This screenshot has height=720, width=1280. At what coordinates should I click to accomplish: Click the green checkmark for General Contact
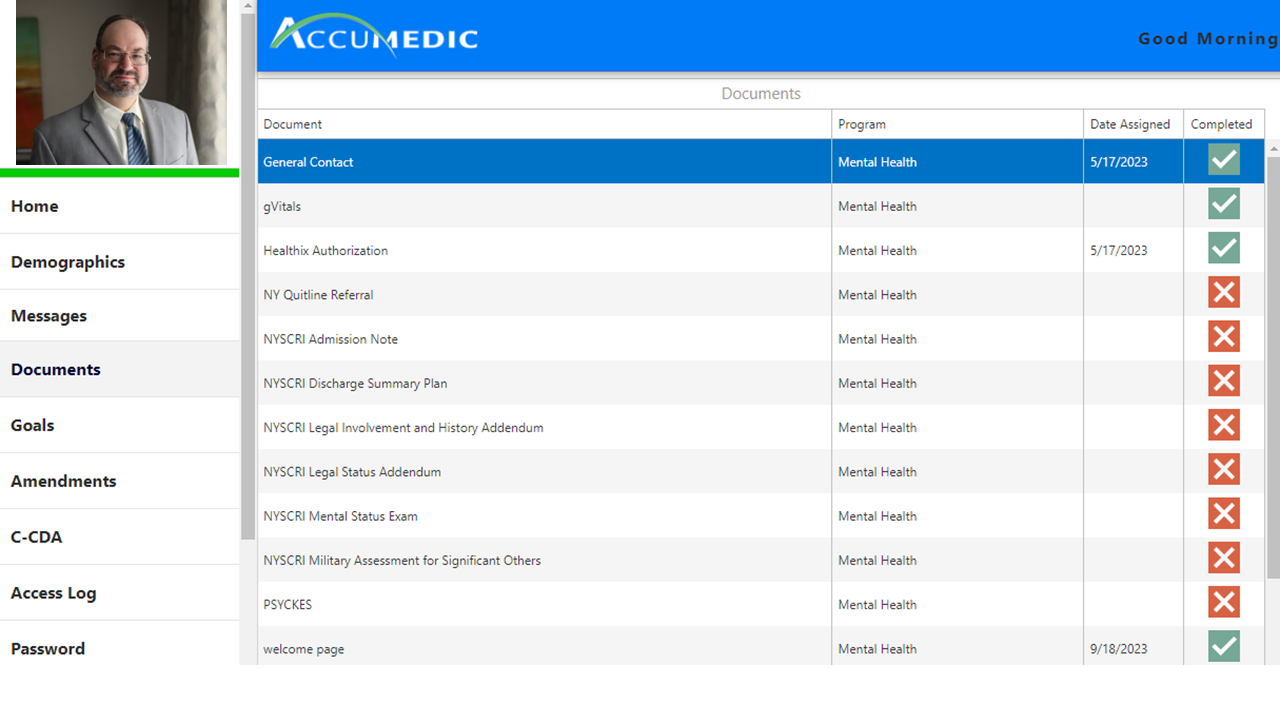point(1223,159)
